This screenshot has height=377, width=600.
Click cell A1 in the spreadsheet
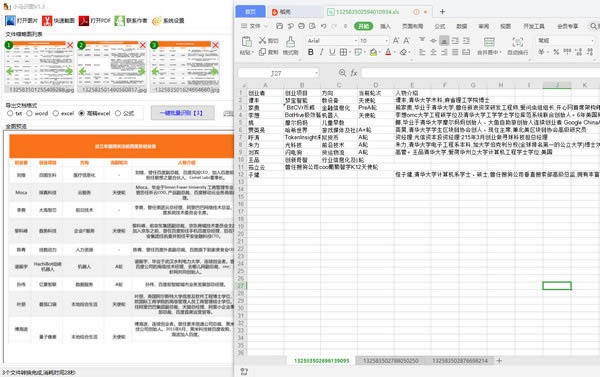265,93
